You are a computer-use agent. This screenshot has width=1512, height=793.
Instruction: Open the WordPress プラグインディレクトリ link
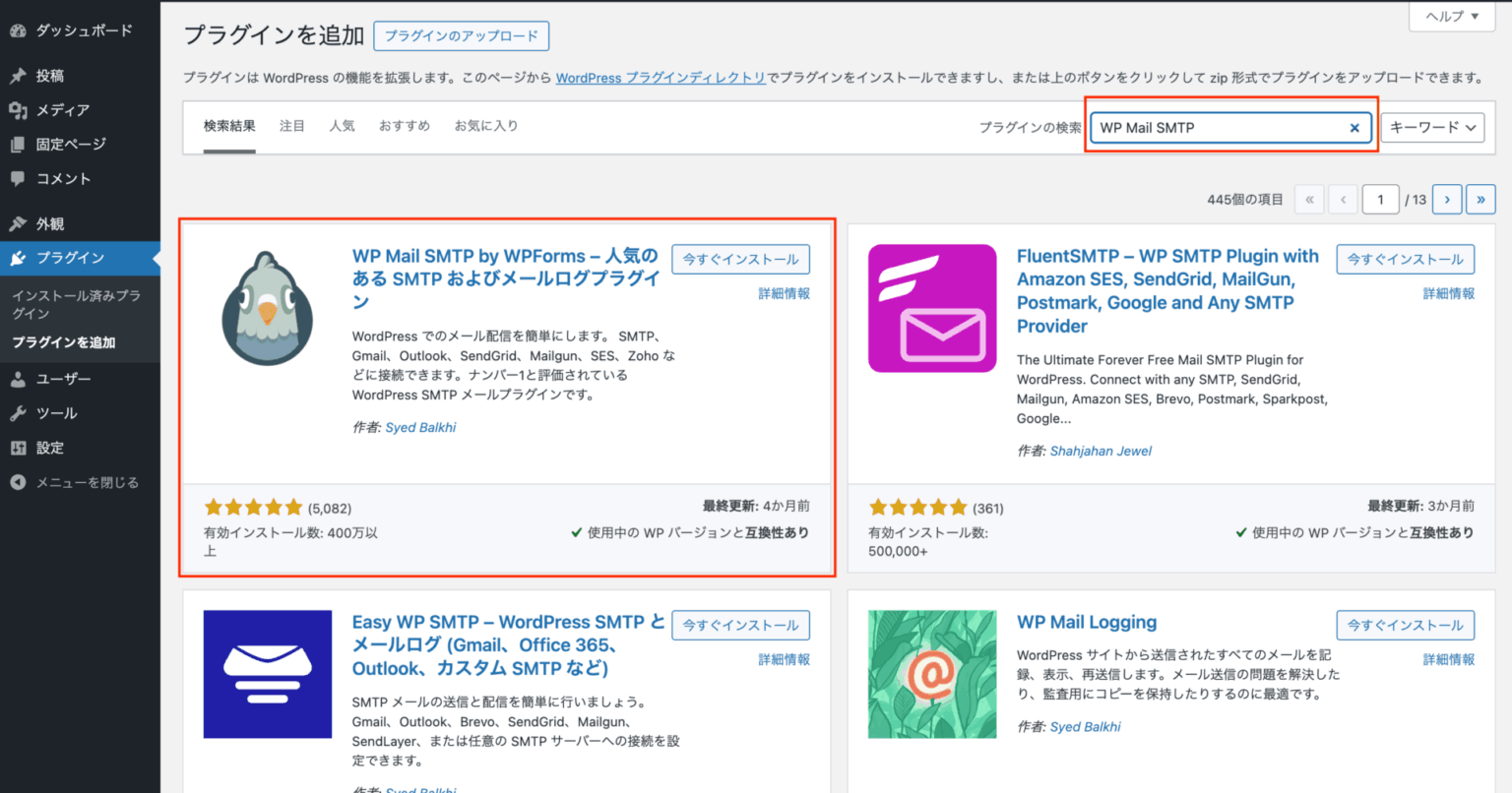click(x=661, y=78)
